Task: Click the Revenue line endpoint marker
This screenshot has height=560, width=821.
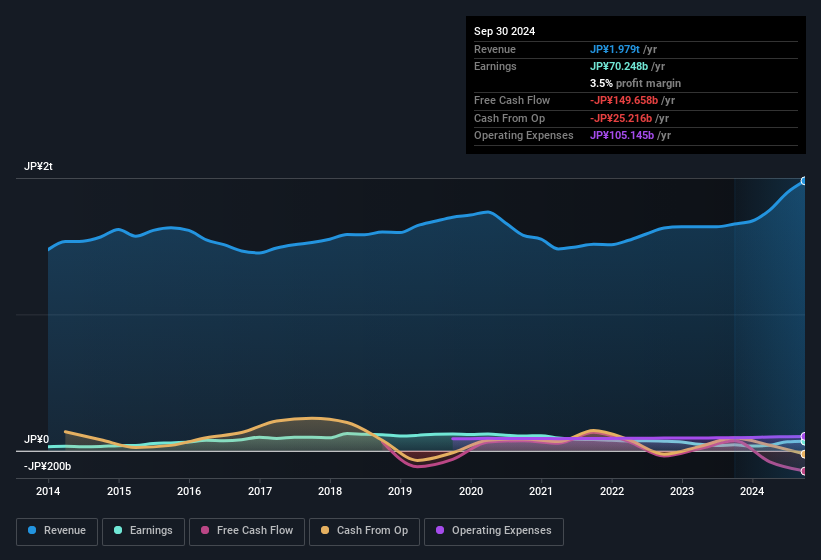Action: tap(804, 181)
